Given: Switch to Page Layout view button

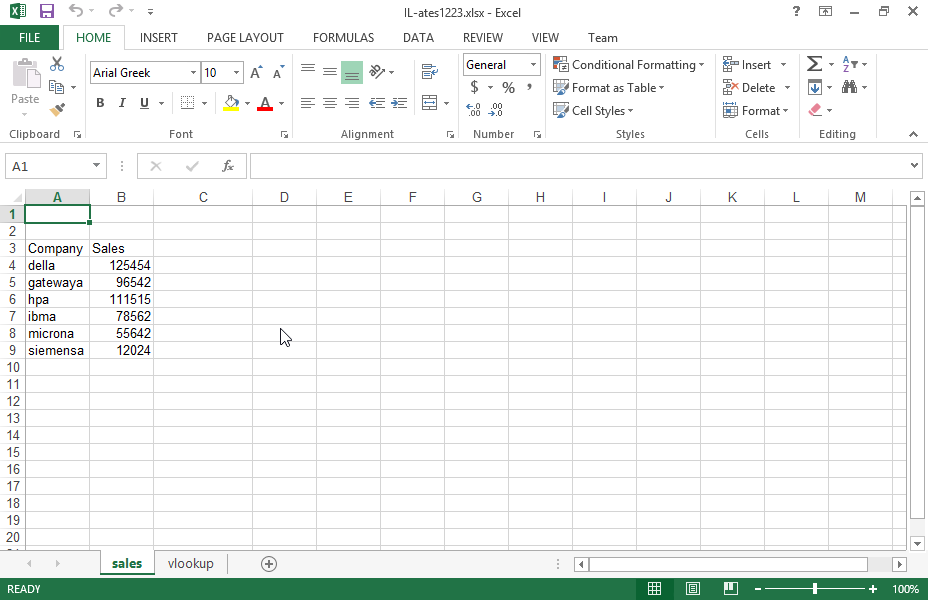Looking at the screenshot, I should click(x=692, y=588).
